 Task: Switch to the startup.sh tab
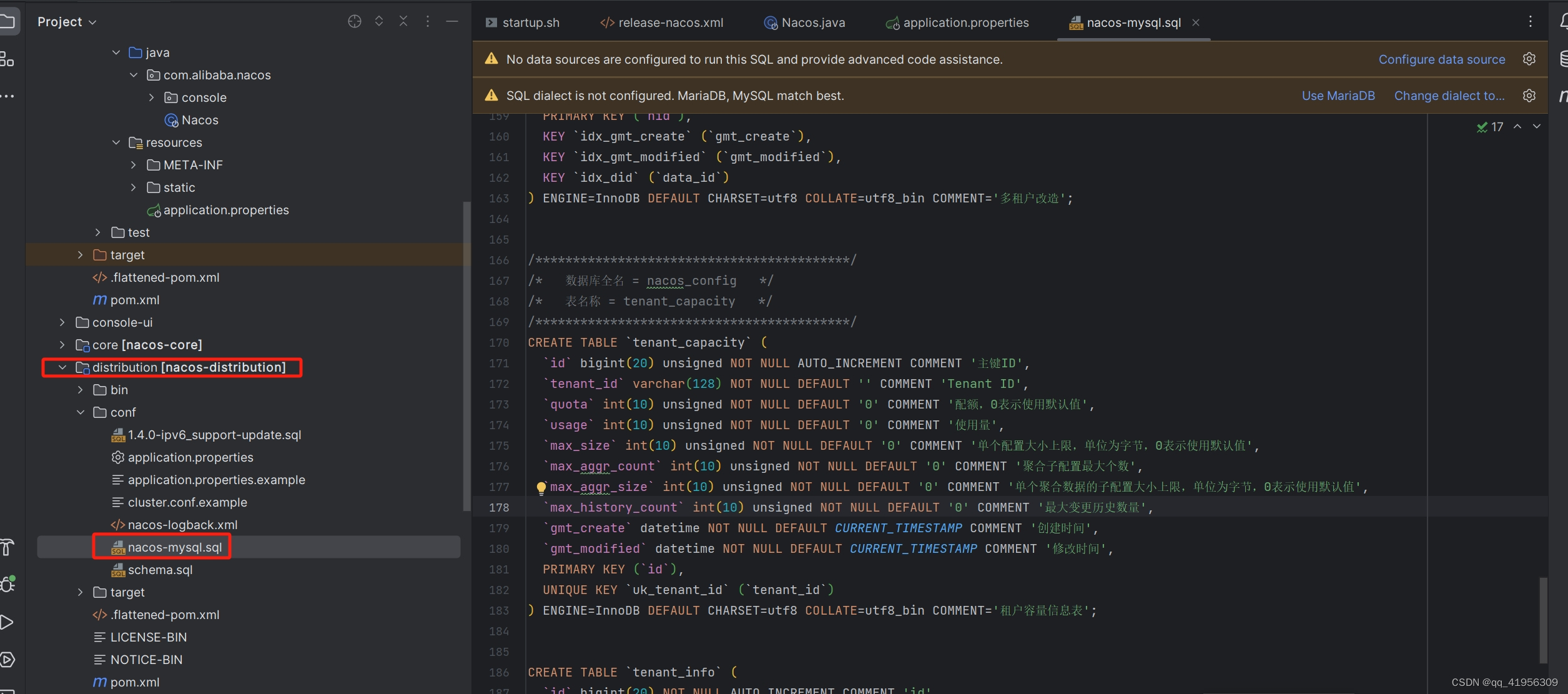coord(523,22)
